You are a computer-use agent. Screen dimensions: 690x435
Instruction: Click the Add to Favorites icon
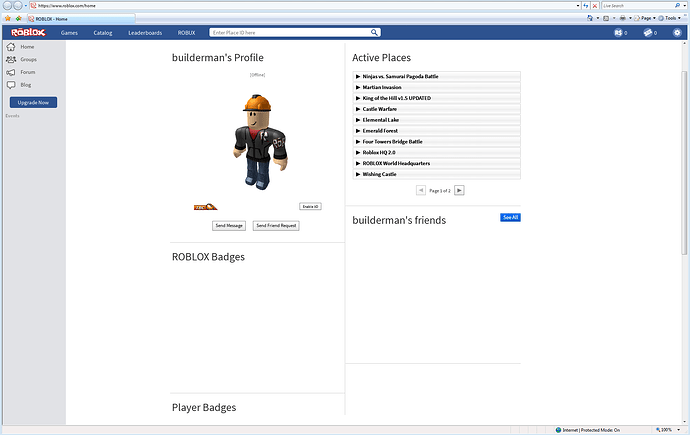point(18,18)
